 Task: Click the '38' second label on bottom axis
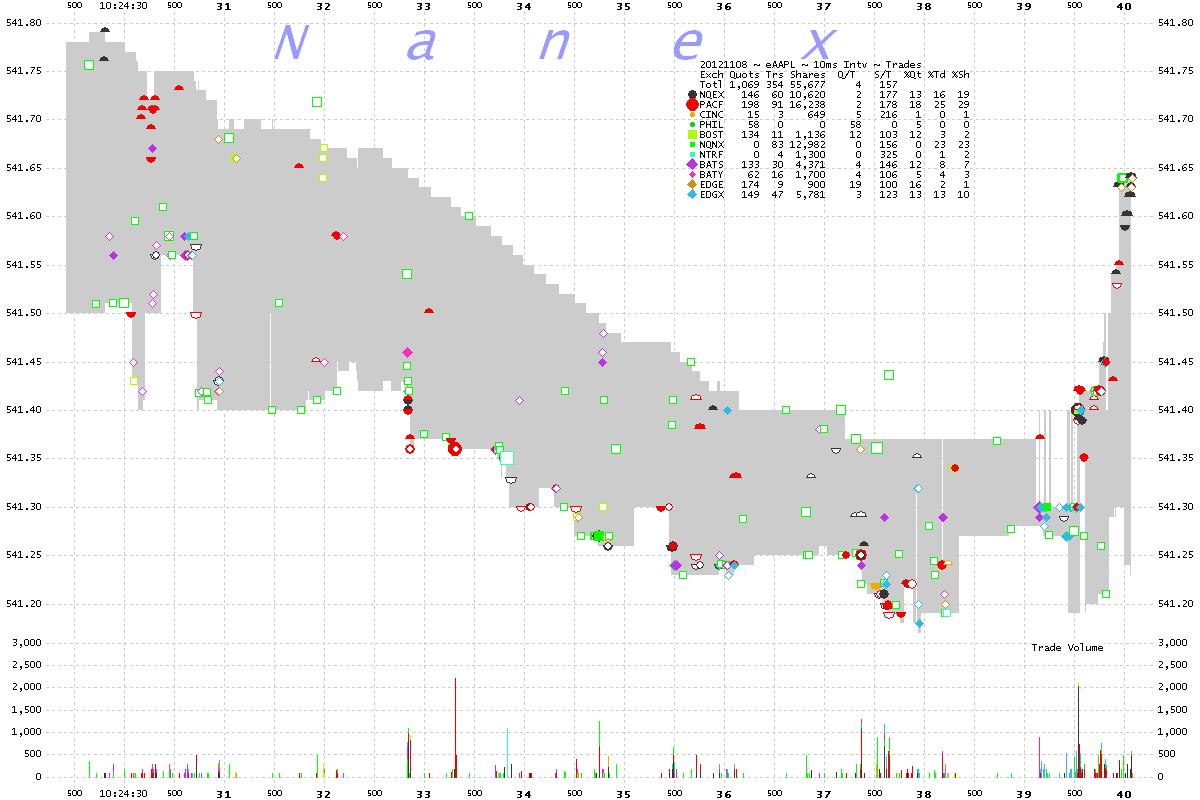pyautogui.click(x=923, y=793)
